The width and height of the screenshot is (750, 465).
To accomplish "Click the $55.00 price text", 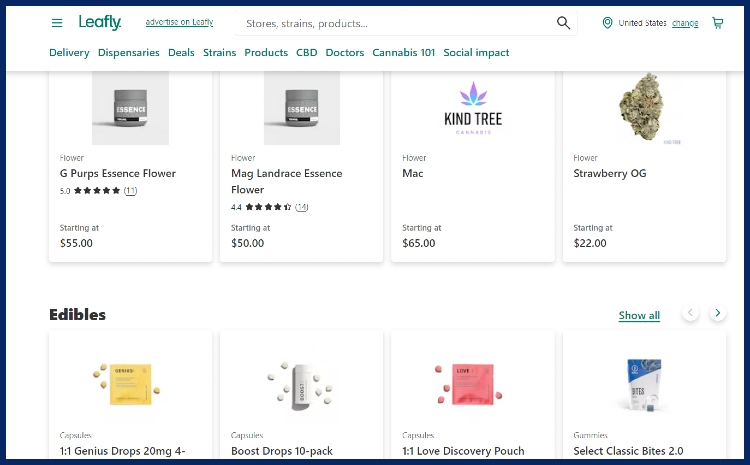I will click(x=76, y=243).
